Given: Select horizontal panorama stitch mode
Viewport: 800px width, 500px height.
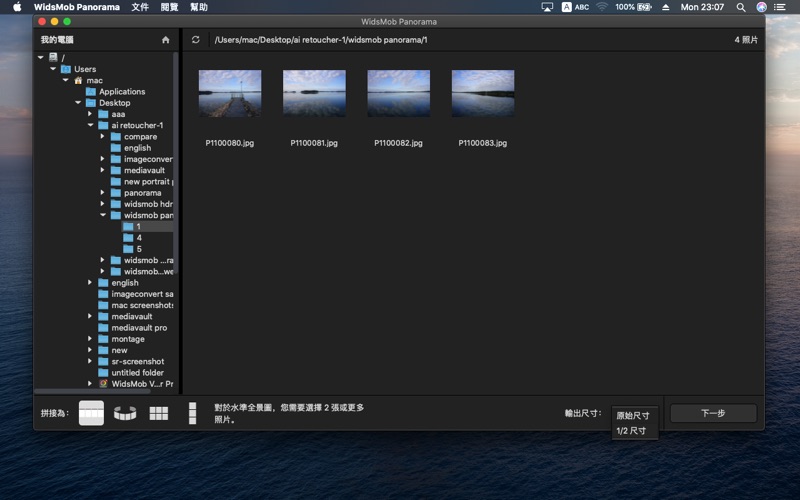Looking at the screenshot, I should tap(91, 412).
